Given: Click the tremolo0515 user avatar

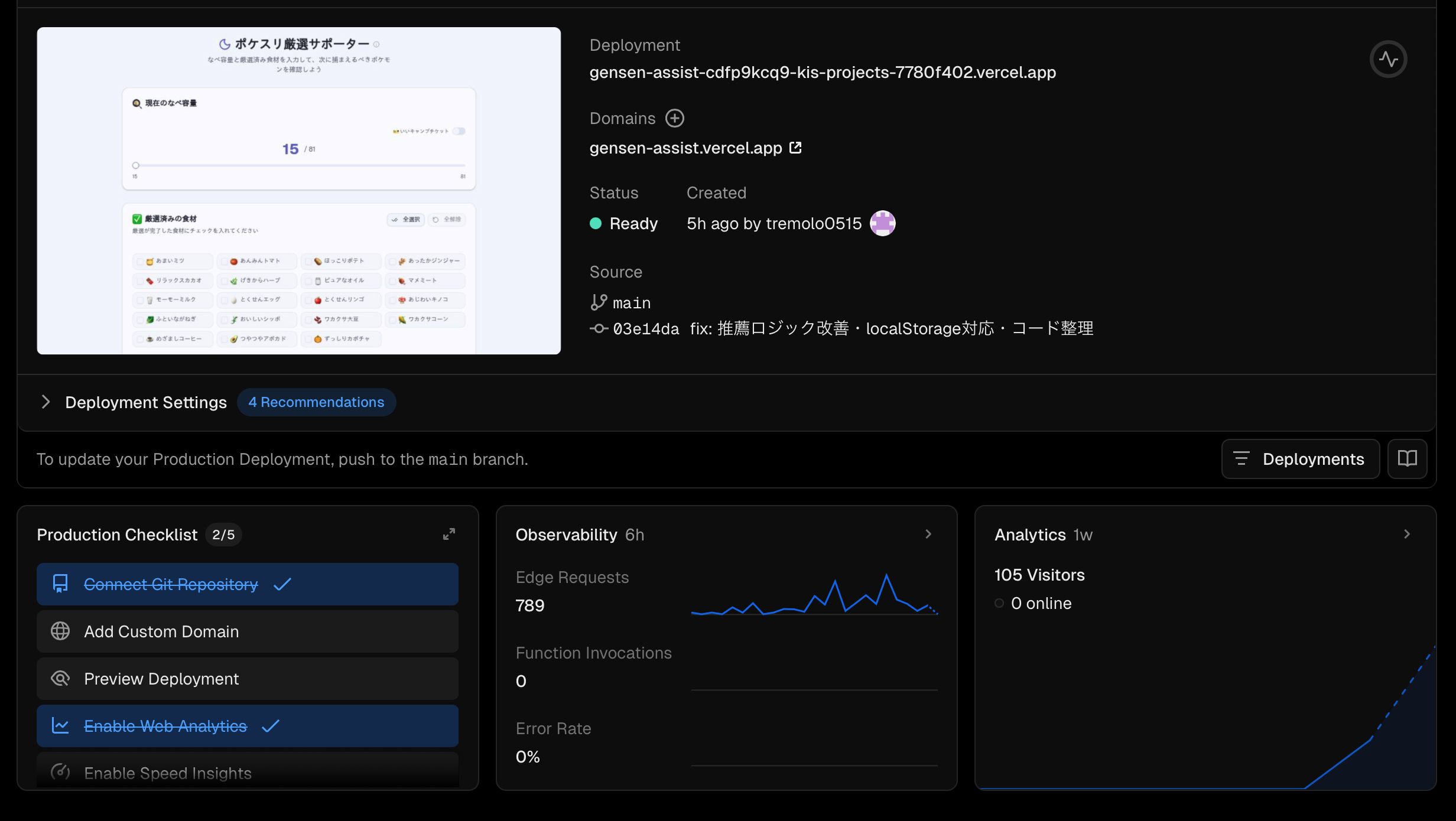Looking at the screenshot, I should click(882, 223).
